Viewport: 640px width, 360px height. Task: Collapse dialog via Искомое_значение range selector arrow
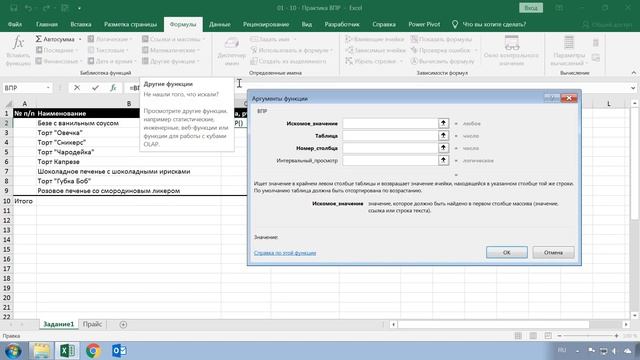[x=443, y=123]
